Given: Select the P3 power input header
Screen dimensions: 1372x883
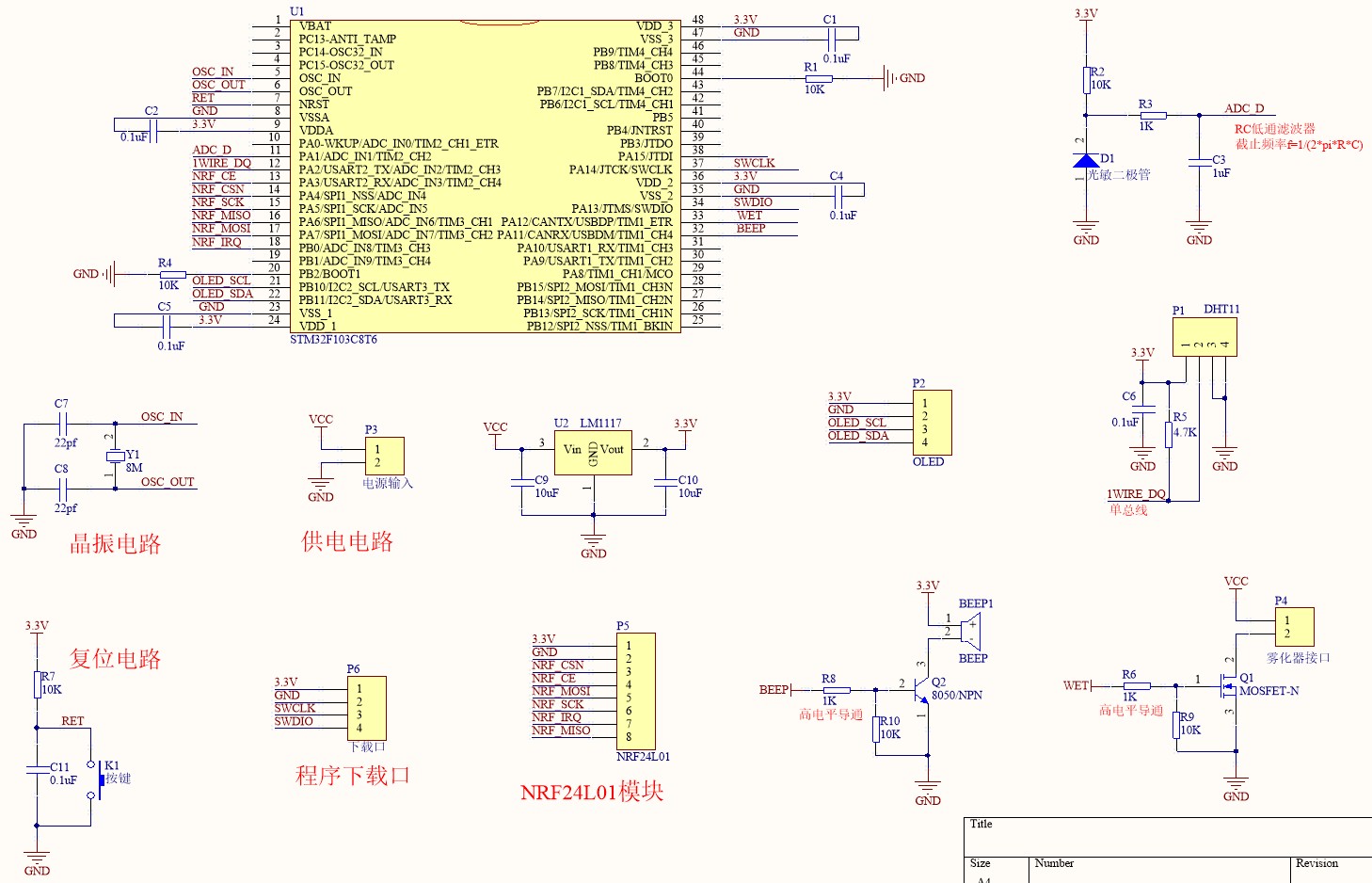Looking at the screenshot, I should coord(384,456).
